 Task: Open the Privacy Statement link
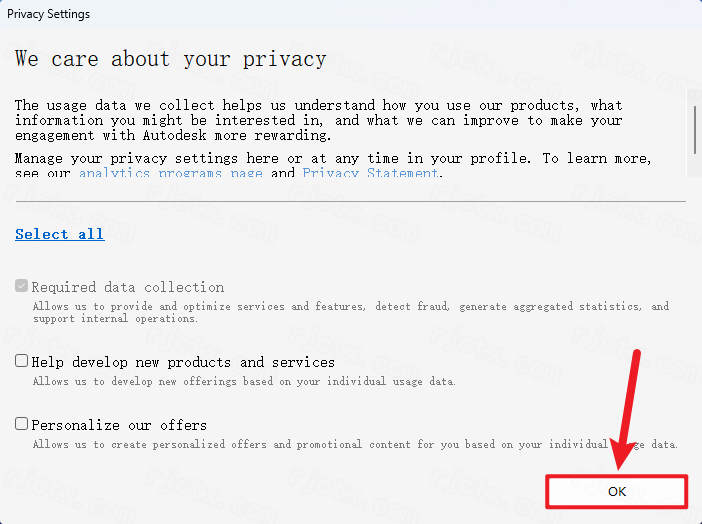(x=370, y=173)
